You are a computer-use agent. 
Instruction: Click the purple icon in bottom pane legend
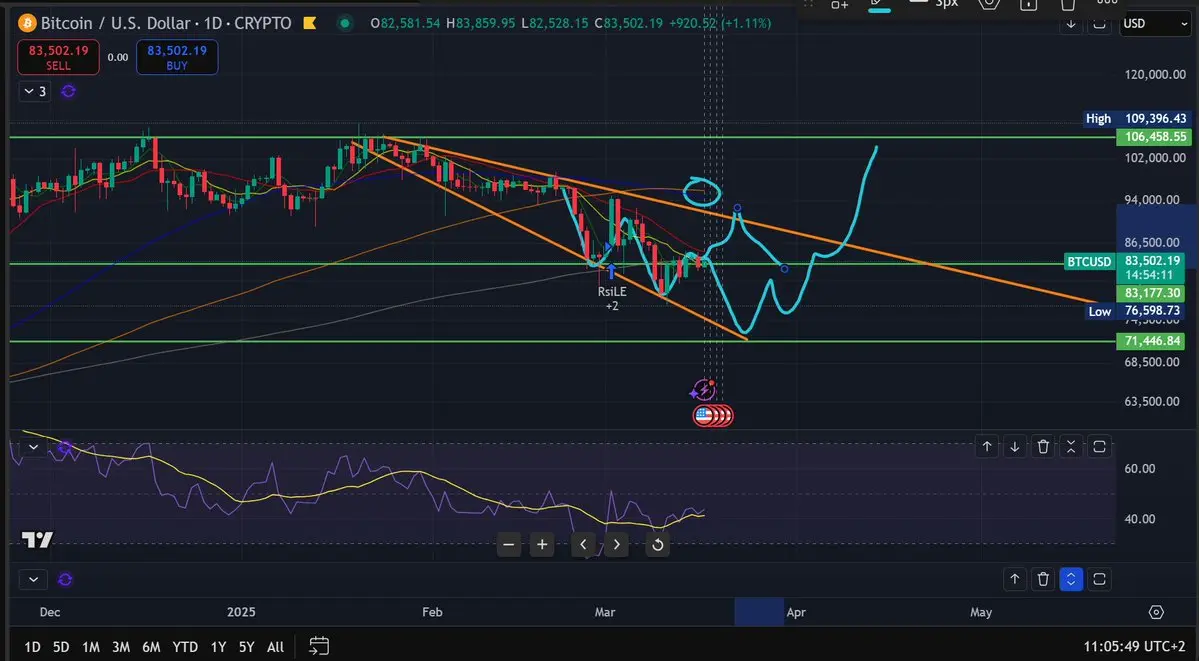tap(65, 580)
